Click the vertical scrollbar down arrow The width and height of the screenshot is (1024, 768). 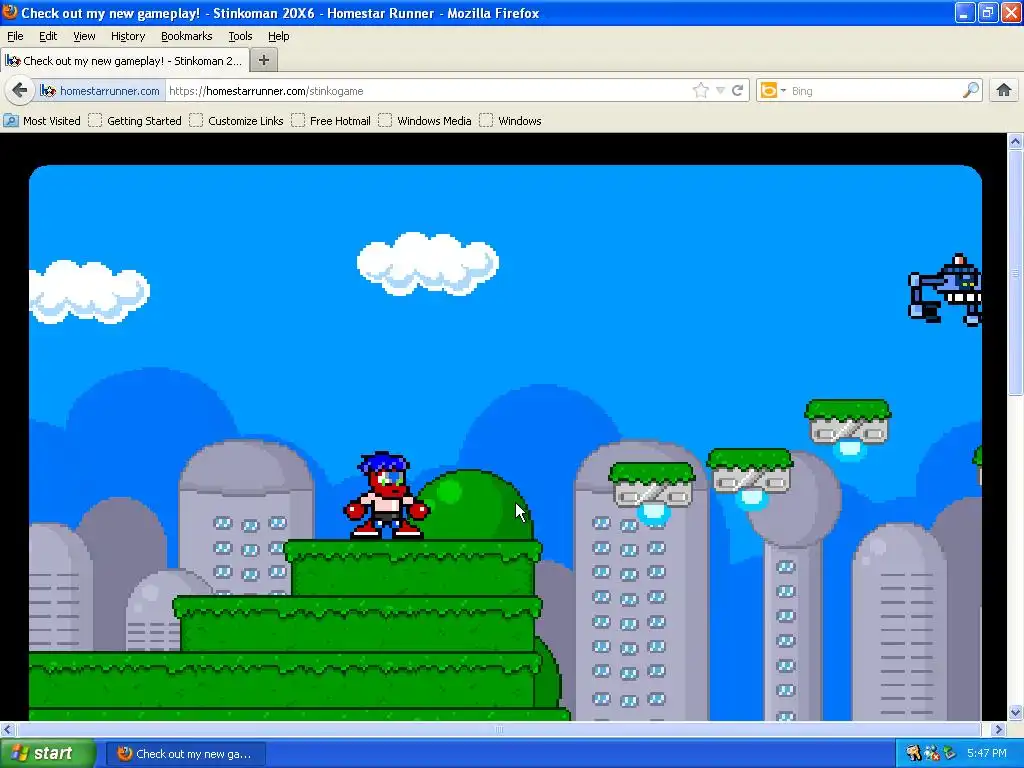coord(1015,712)
